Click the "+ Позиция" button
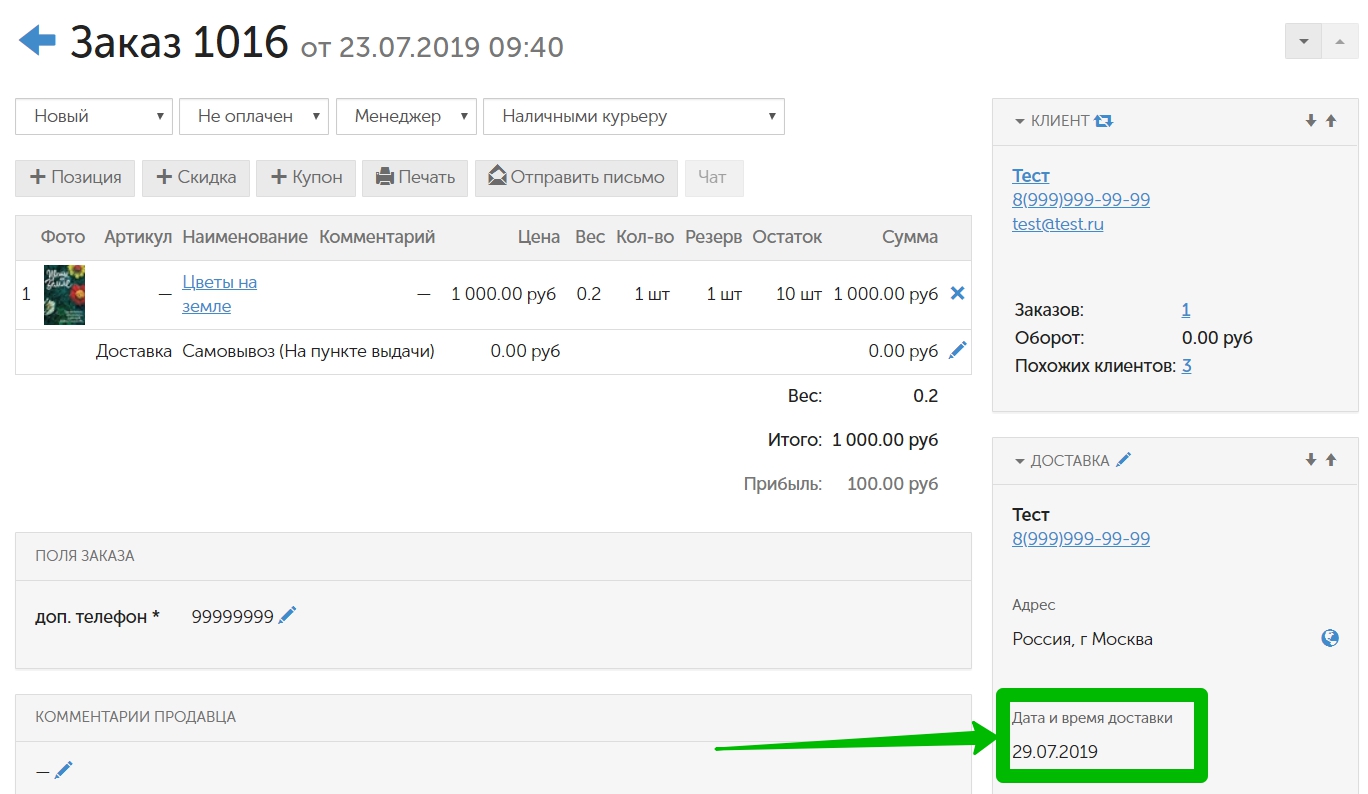Viewport: 1368px width, 794px height. 76,178
